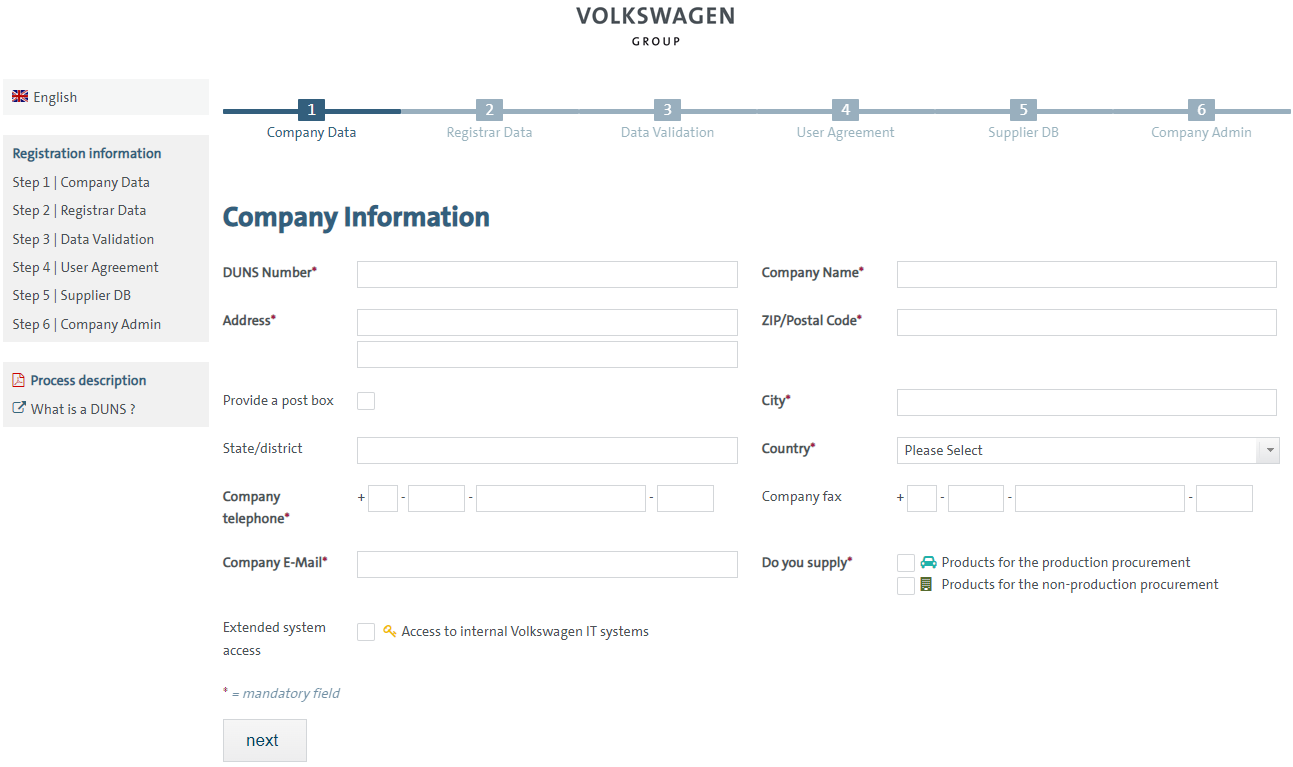Check Products for the production procurement
The width and height of the screenshot is (1293, 767).
906,563
